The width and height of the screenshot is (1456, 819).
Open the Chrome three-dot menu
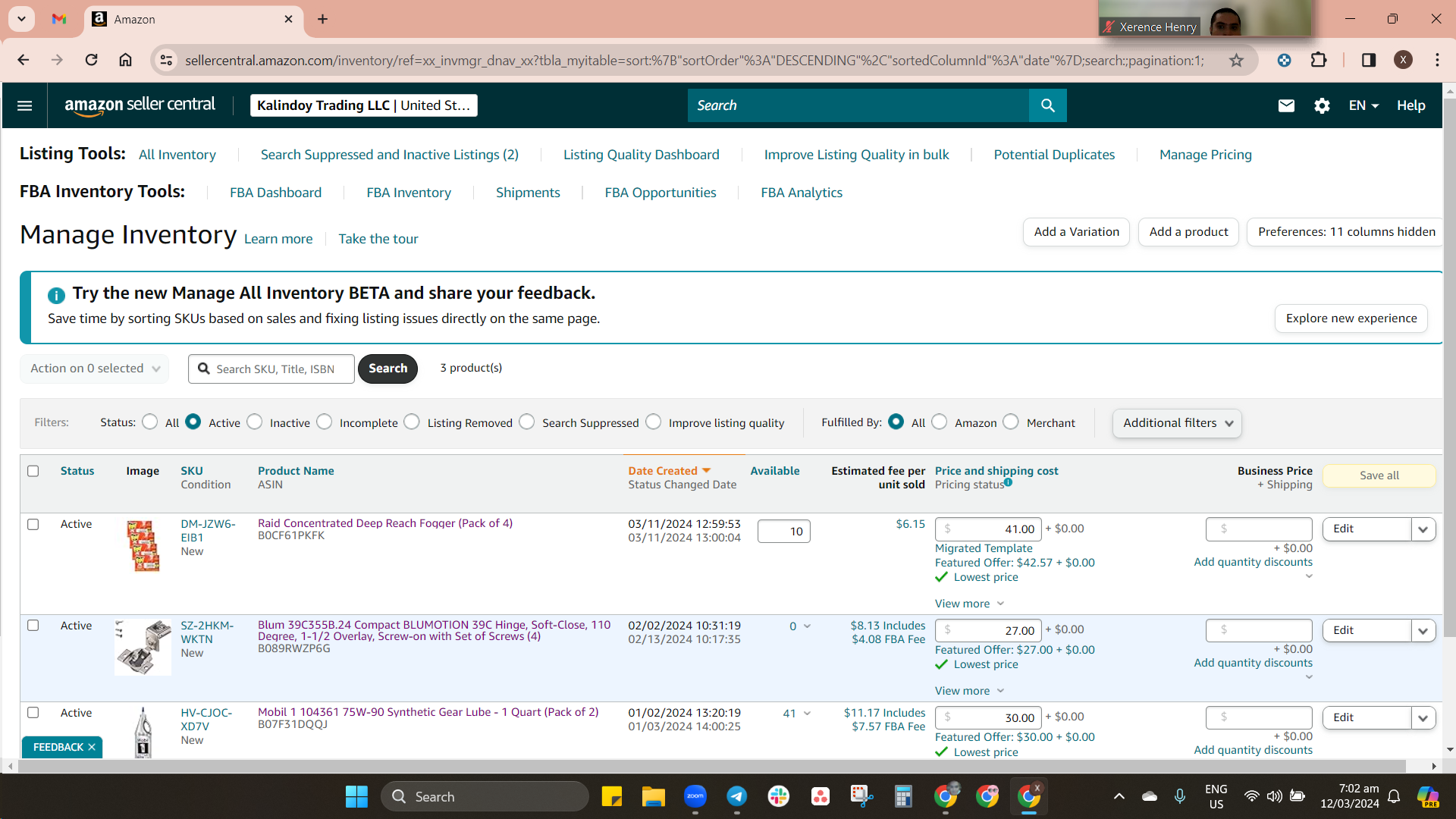1437,60
